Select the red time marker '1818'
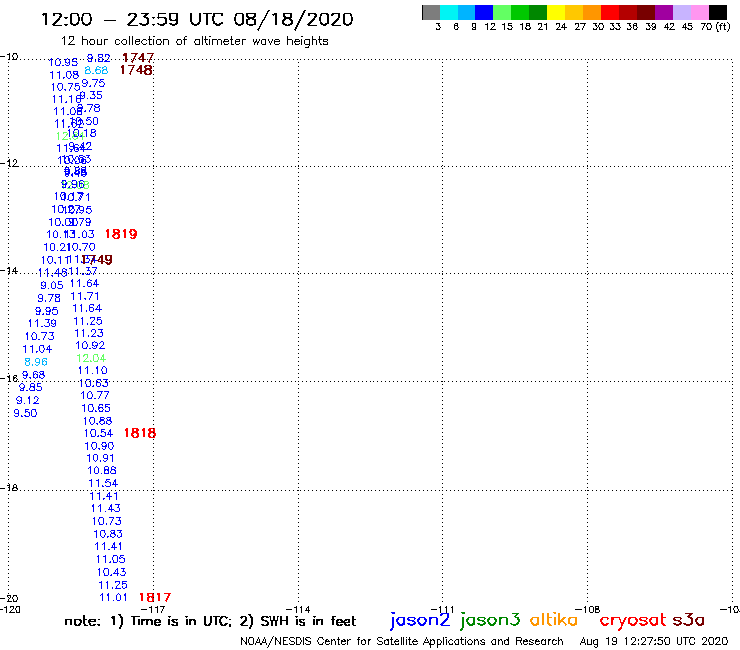This screenshot has width=740, height=650. [140, 433]
